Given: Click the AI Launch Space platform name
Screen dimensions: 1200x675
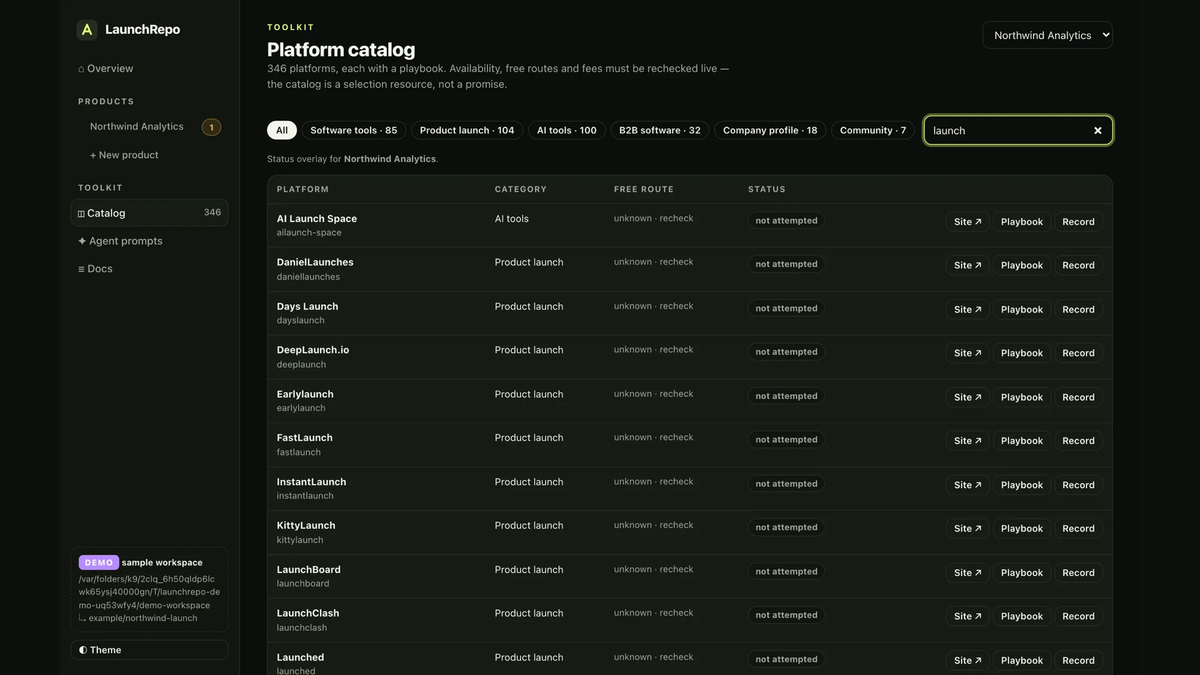Looking at the screenshot, I should pos(317,219).
